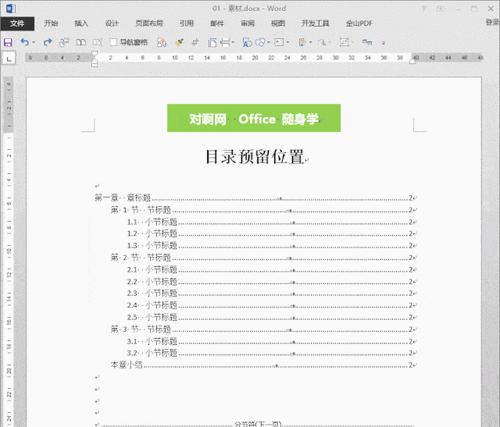Click the shapes icon in quick access toolbar
Screen dimensions: 500x427
tap(261, 42)
